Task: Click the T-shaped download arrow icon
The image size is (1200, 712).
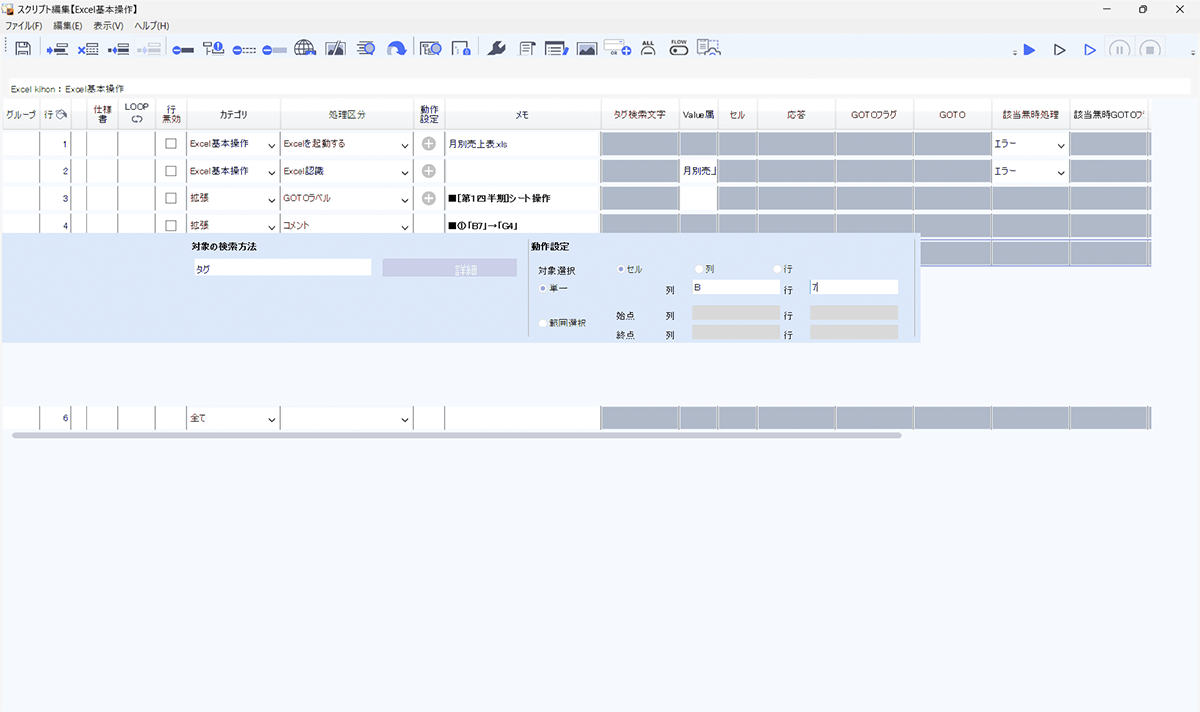Action: pyautogui.click(x=213, y=48)
